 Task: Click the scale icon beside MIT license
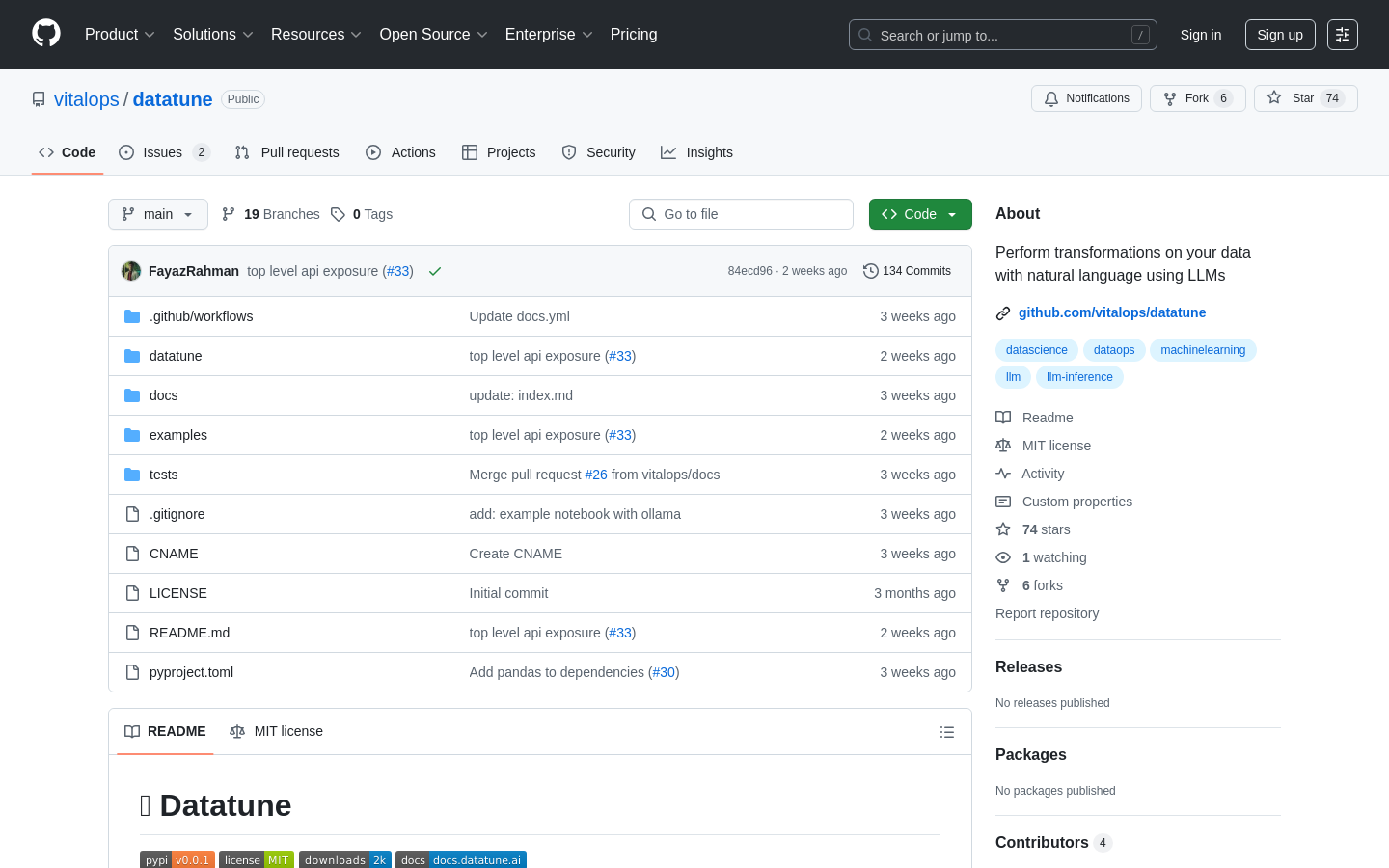pyautogui.click(x=1003, y=446)
